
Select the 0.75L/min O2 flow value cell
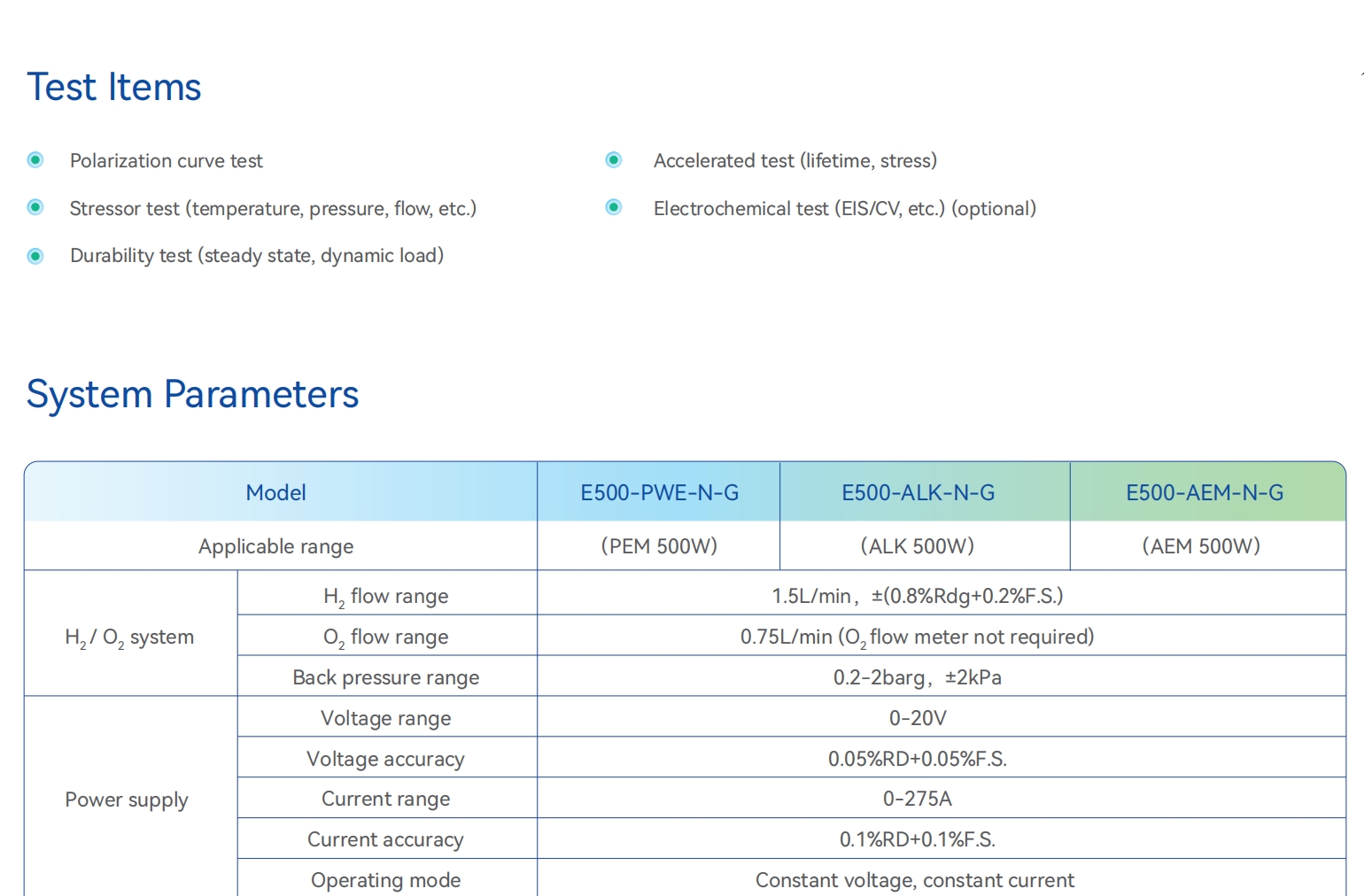[917, 637]
